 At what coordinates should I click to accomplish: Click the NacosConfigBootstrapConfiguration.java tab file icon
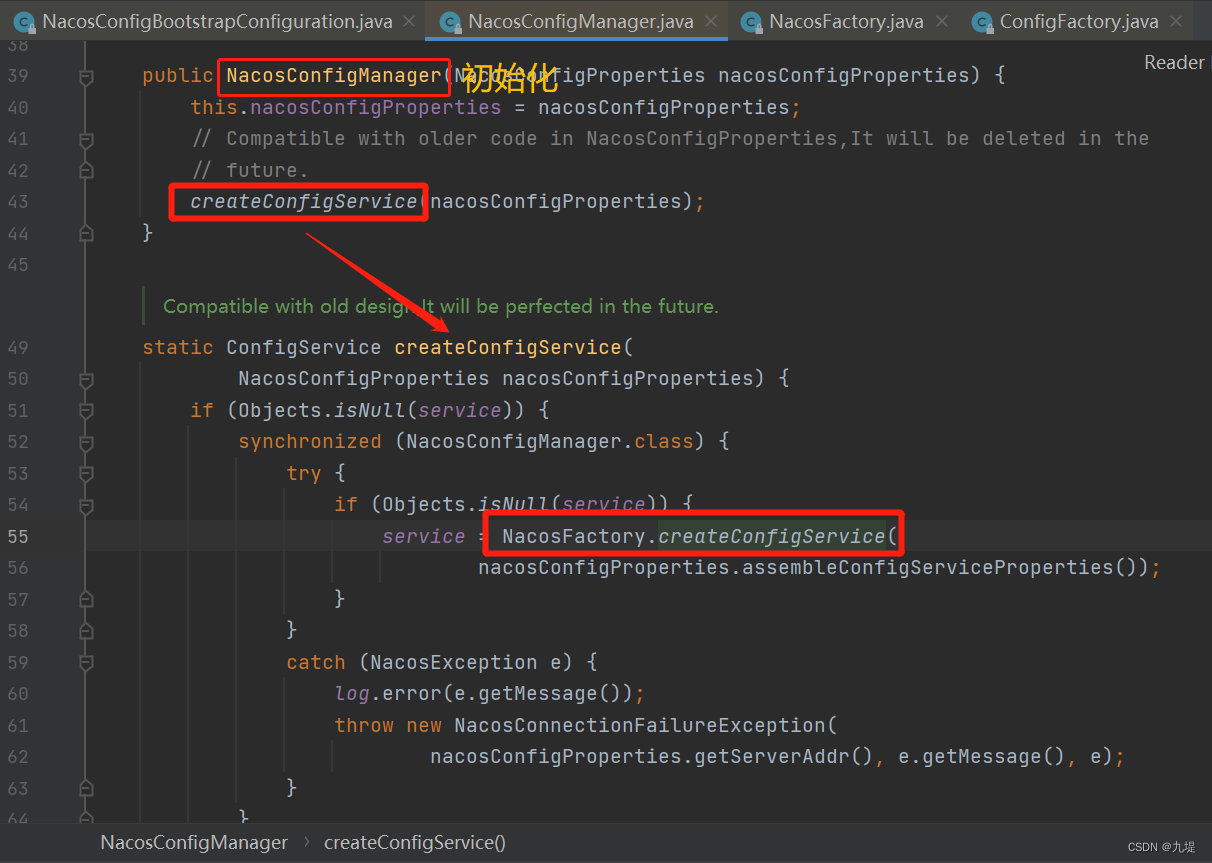tap(24, 21)
